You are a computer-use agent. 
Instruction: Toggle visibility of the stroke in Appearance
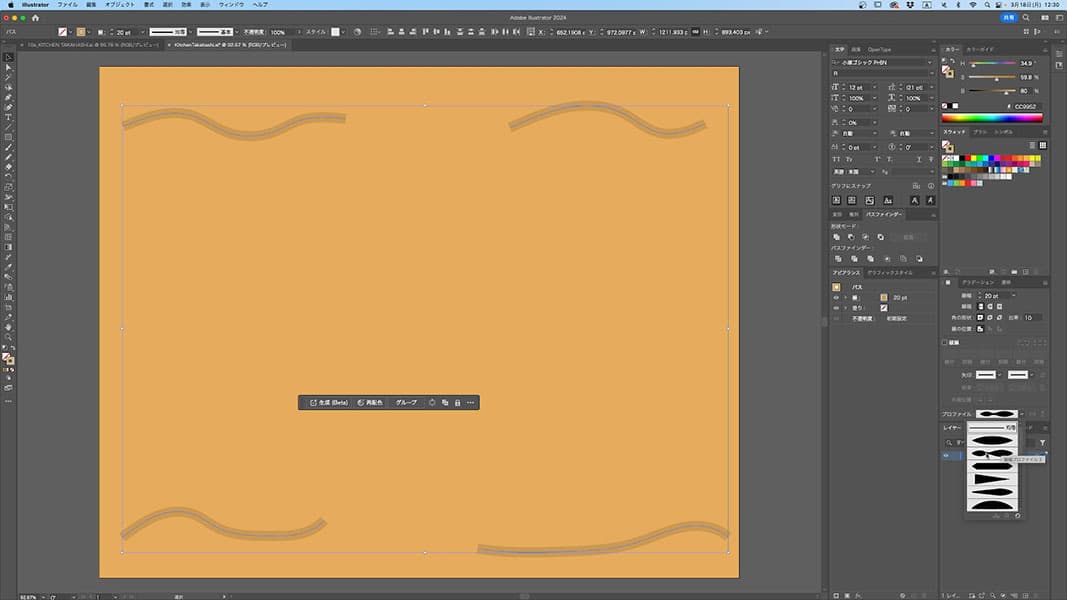(x=836, y=297)
